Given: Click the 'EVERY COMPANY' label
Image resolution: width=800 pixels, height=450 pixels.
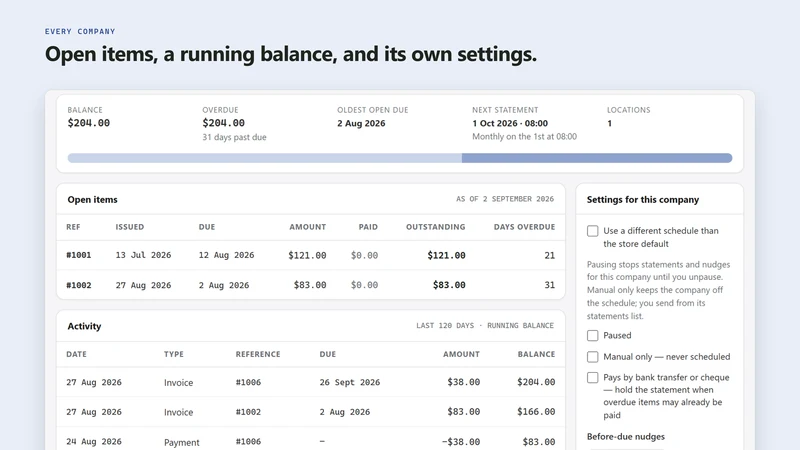Looking at the screenshot, I should [x=80, y=32].
